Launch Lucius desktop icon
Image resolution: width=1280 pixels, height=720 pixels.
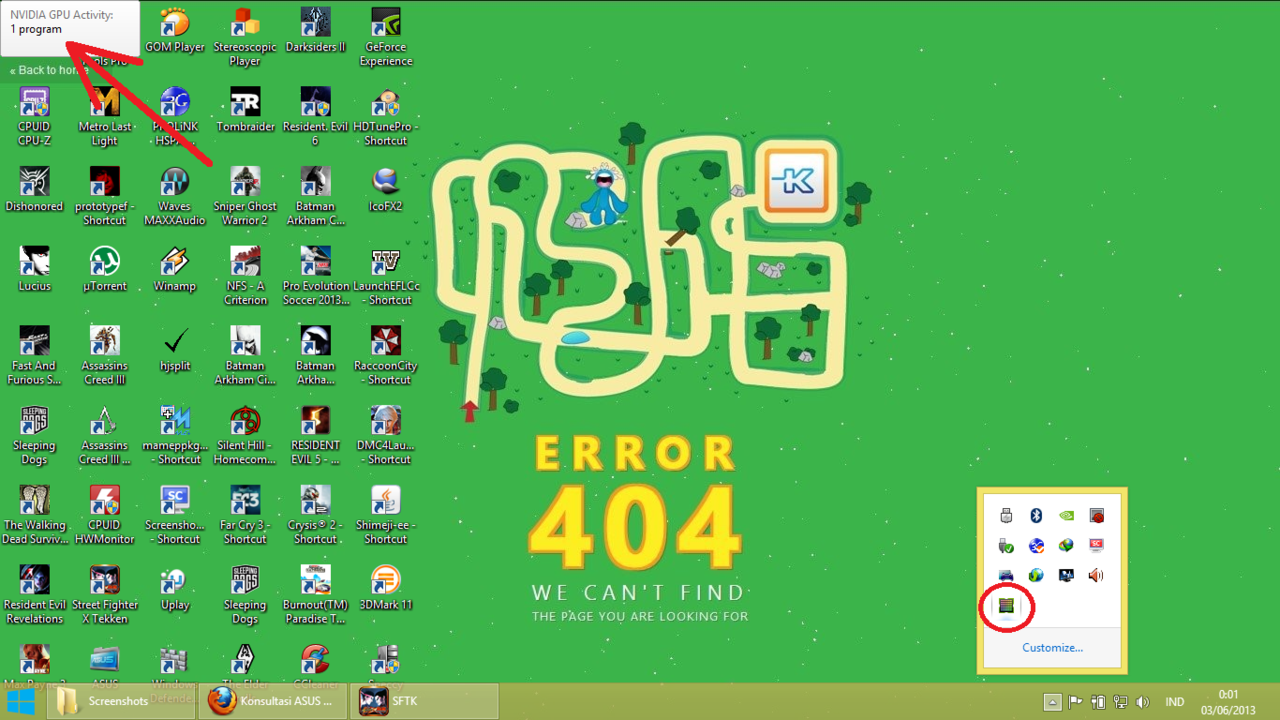pos(34,269)
